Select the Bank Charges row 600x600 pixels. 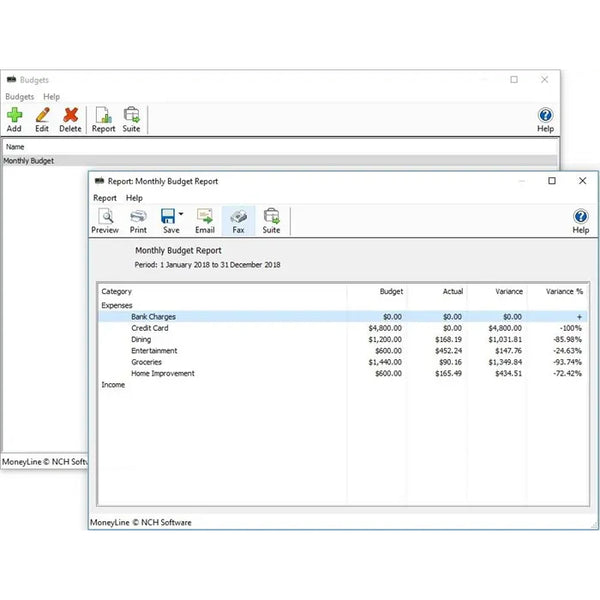(342, 317)
